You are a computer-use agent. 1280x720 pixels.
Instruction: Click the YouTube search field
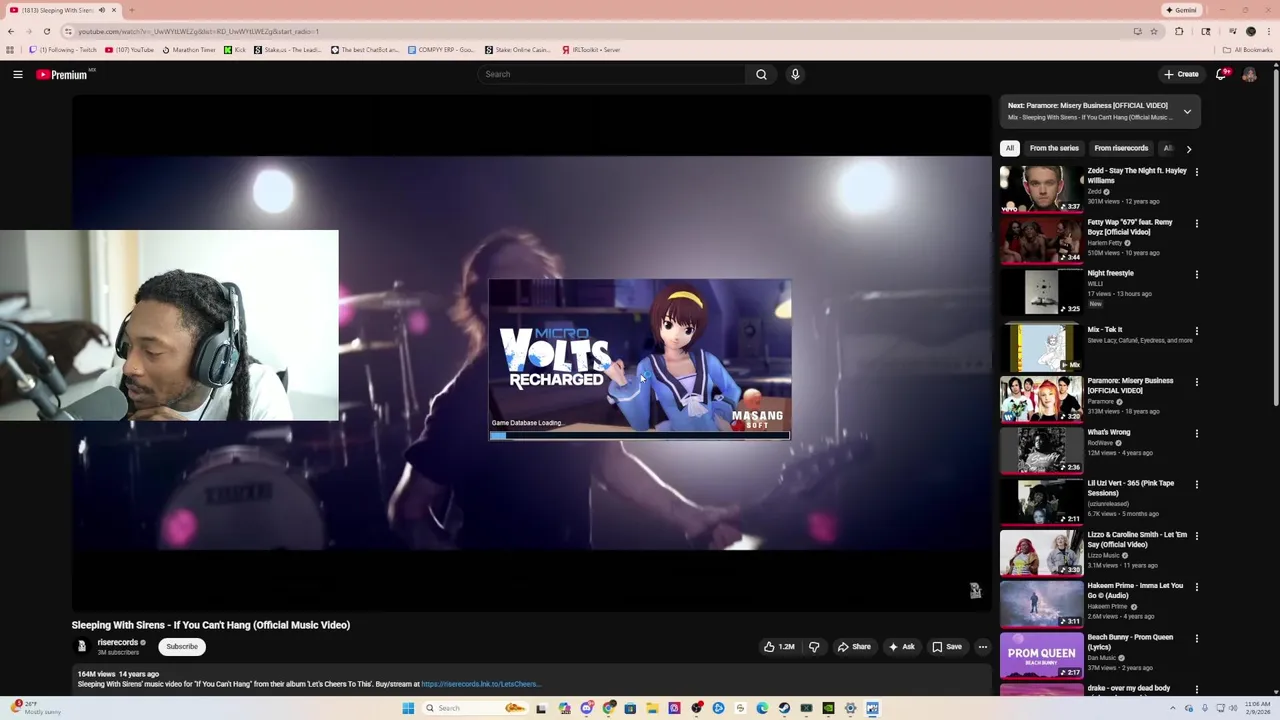pos(612,74)
